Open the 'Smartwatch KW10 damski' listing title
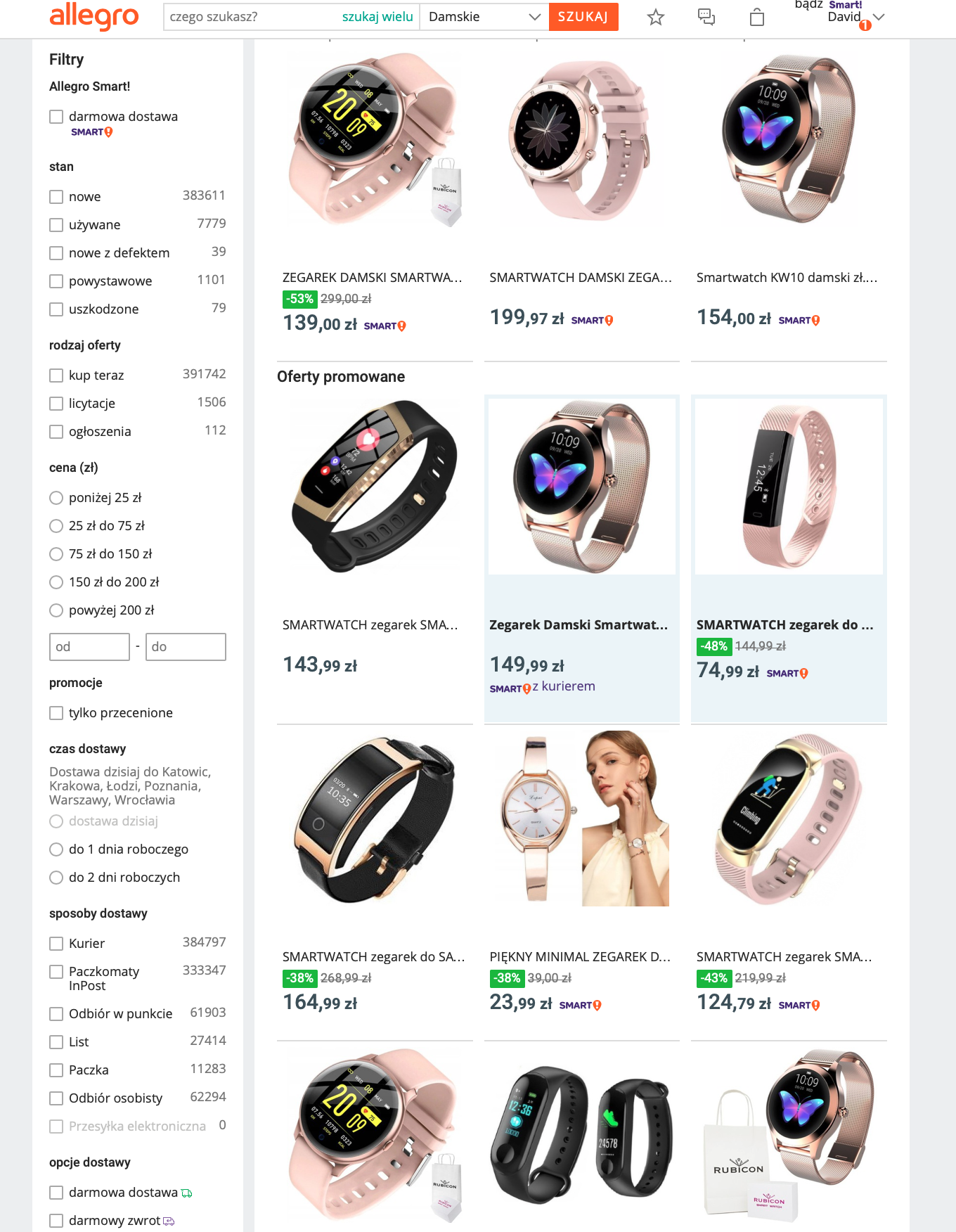 click(x=787, y=278)
